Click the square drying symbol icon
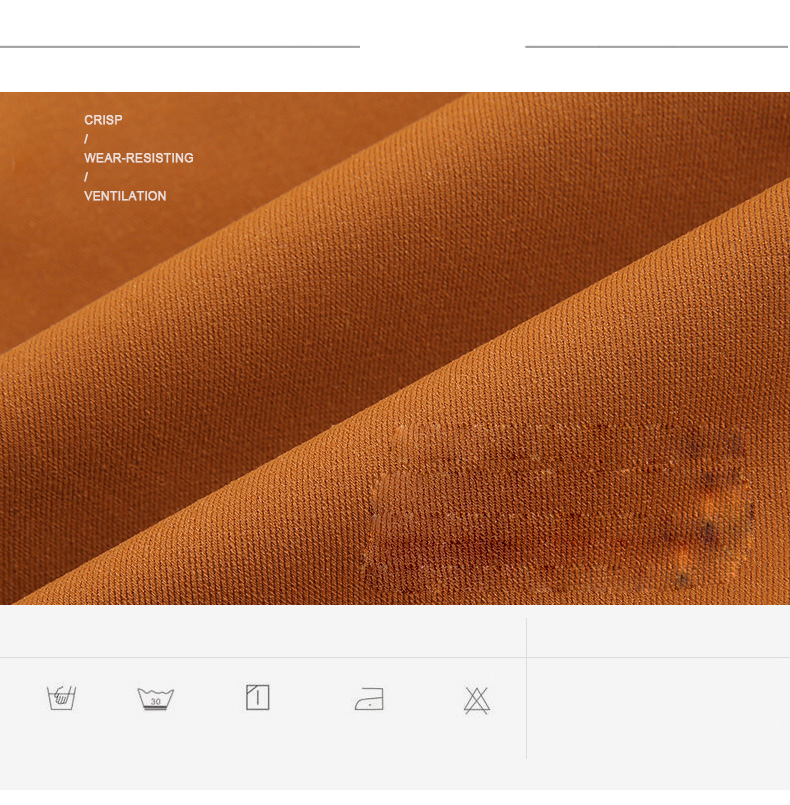Viewport: 790px width, 805px height. click(x=258, y=697)
